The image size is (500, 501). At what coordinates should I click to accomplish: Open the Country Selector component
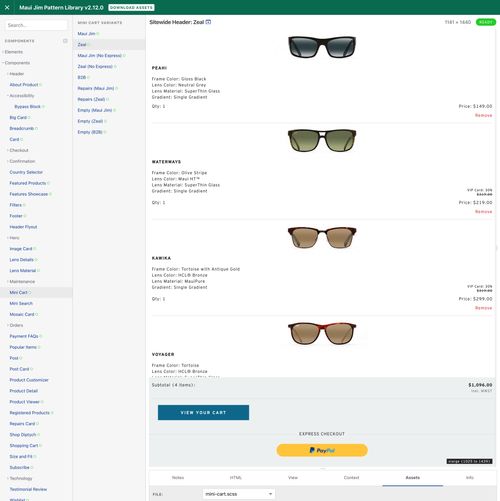pyautogui.click(x=26, y=172)
